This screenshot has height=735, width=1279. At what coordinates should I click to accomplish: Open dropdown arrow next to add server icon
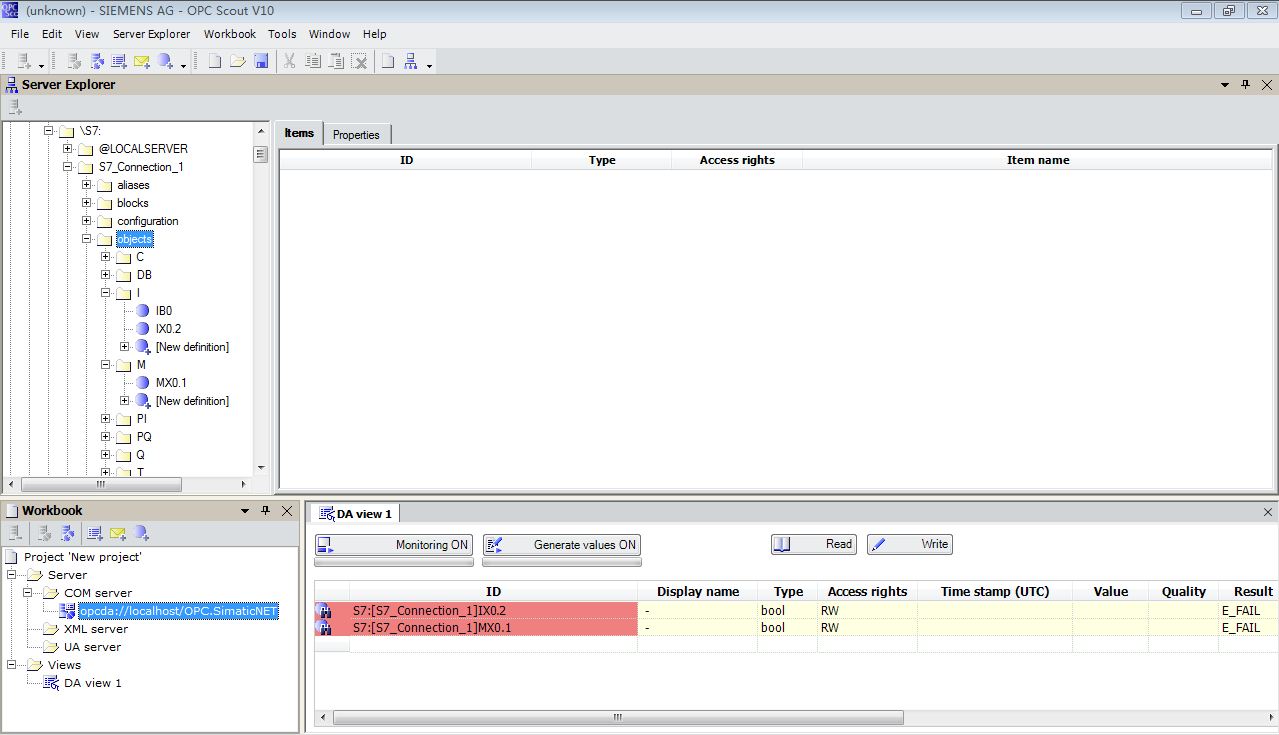pos(41,65)
